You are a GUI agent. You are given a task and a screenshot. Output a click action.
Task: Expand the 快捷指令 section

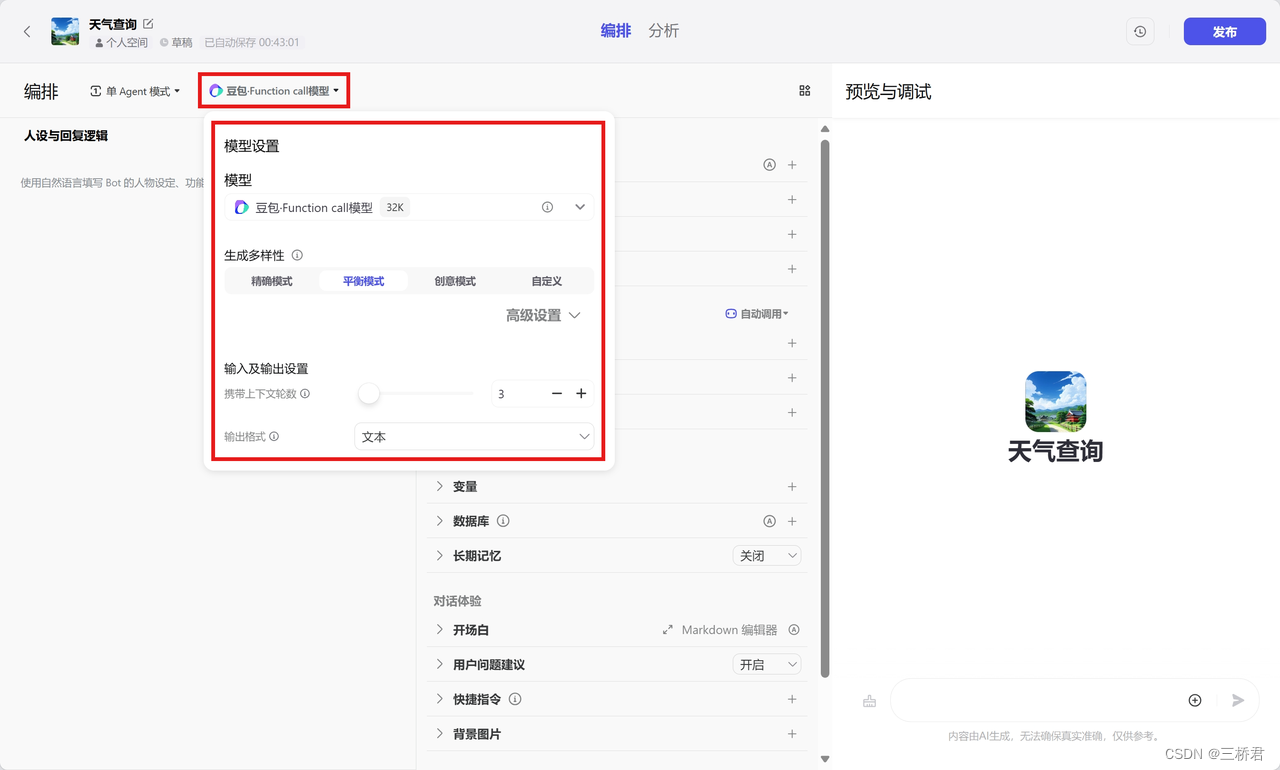(x=439, y=699)
